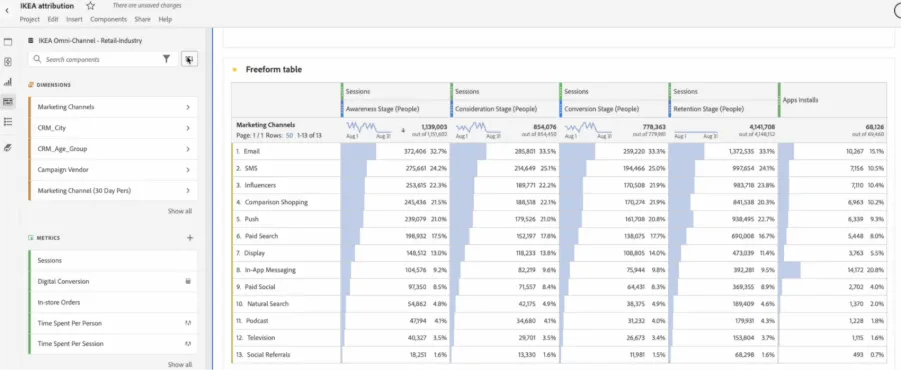Viewport: 901px width, 370px height.
Task: Open the Edit menu
Action: [x=53, y=19]
